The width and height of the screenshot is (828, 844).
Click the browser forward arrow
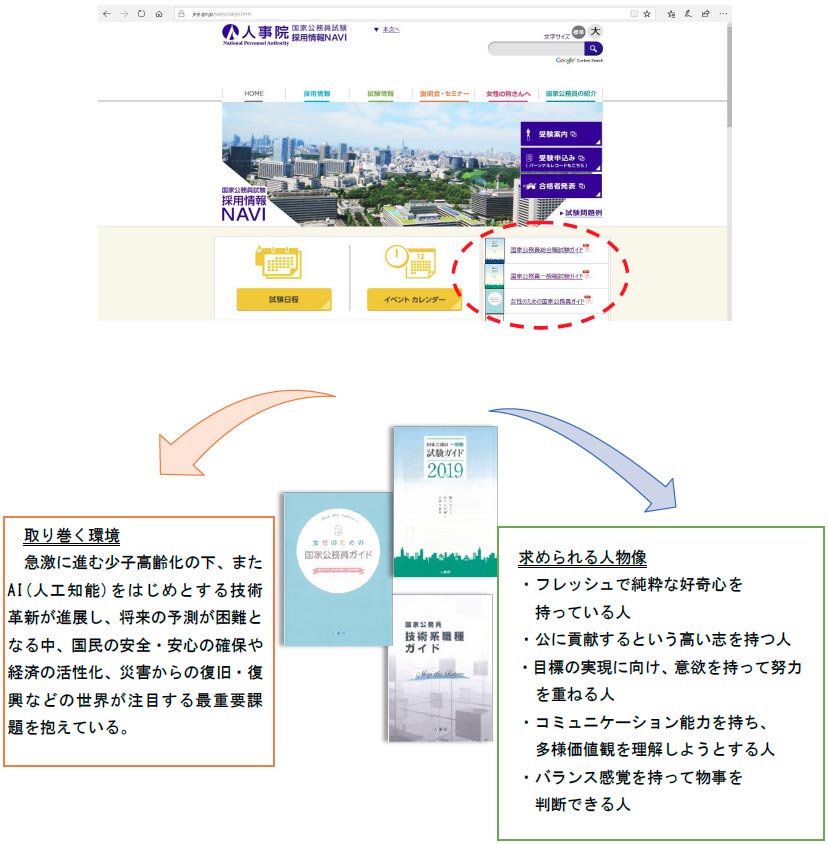coord(124,14)
